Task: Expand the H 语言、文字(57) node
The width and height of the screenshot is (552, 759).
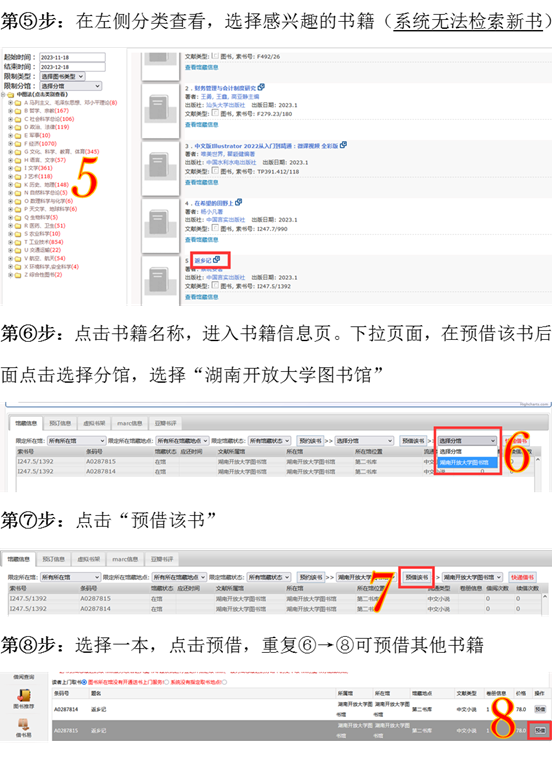Action: (x=10, y=160)
